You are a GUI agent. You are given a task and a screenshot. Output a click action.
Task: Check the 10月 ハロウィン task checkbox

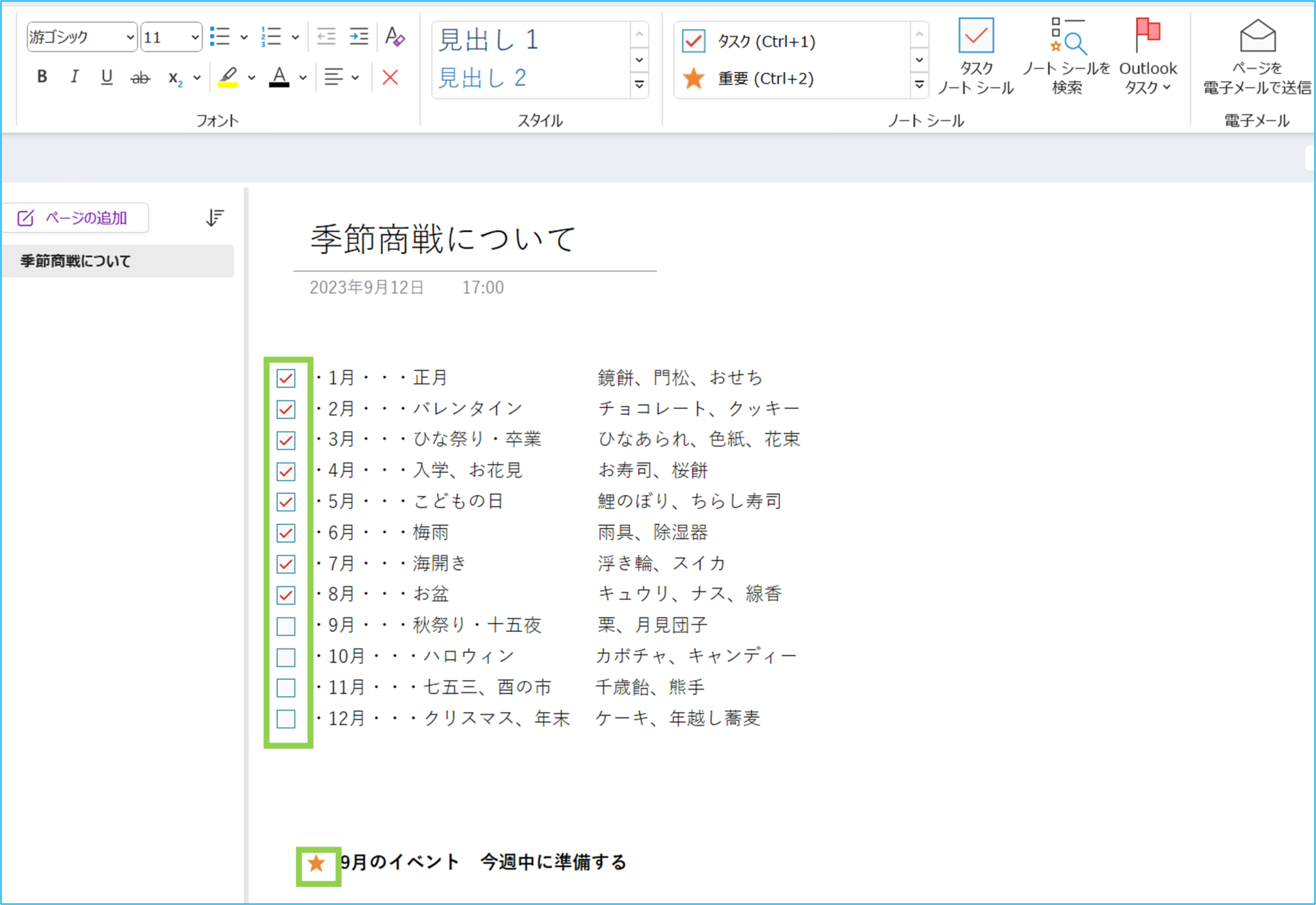click(x=286, y=657)
